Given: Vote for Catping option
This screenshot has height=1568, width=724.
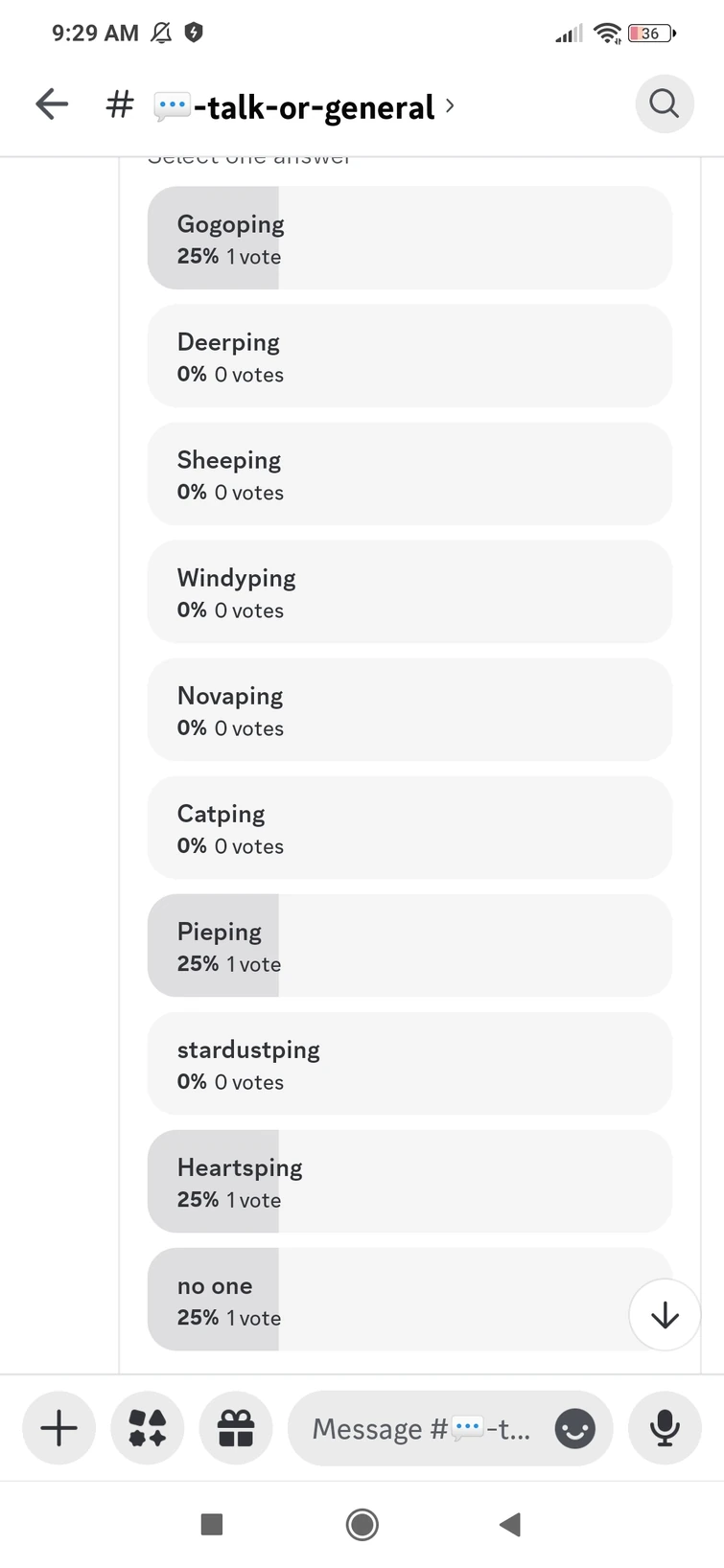Looking at the screenshot, I should (409, 827).
